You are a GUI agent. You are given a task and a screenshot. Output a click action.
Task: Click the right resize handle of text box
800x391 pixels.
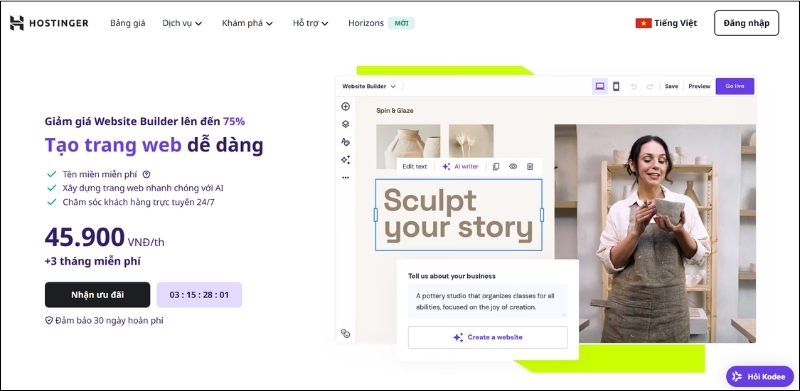pos(542,215)
